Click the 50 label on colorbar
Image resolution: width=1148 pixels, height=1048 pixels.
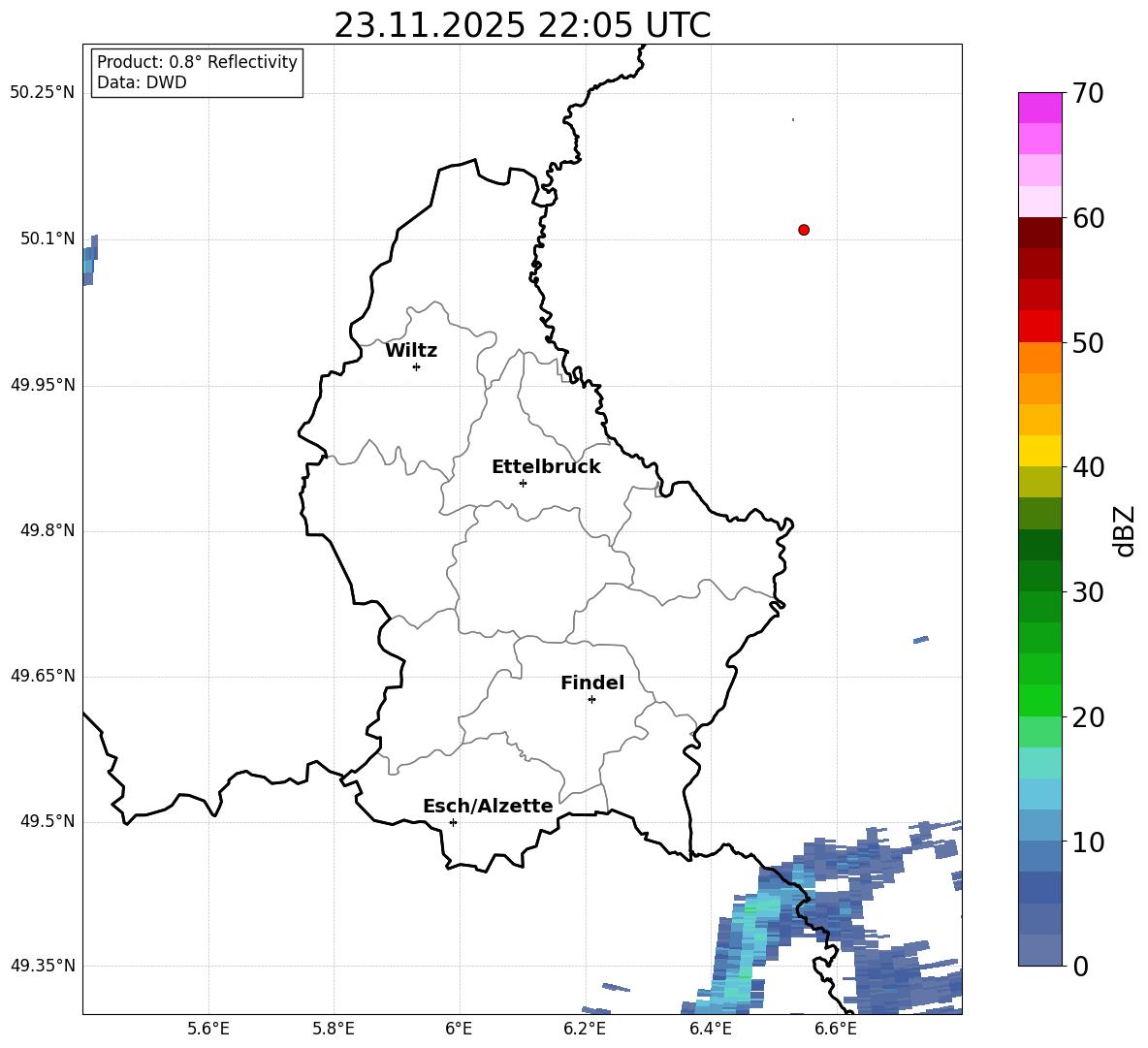pyautogui.click(x=1088, y=342)
